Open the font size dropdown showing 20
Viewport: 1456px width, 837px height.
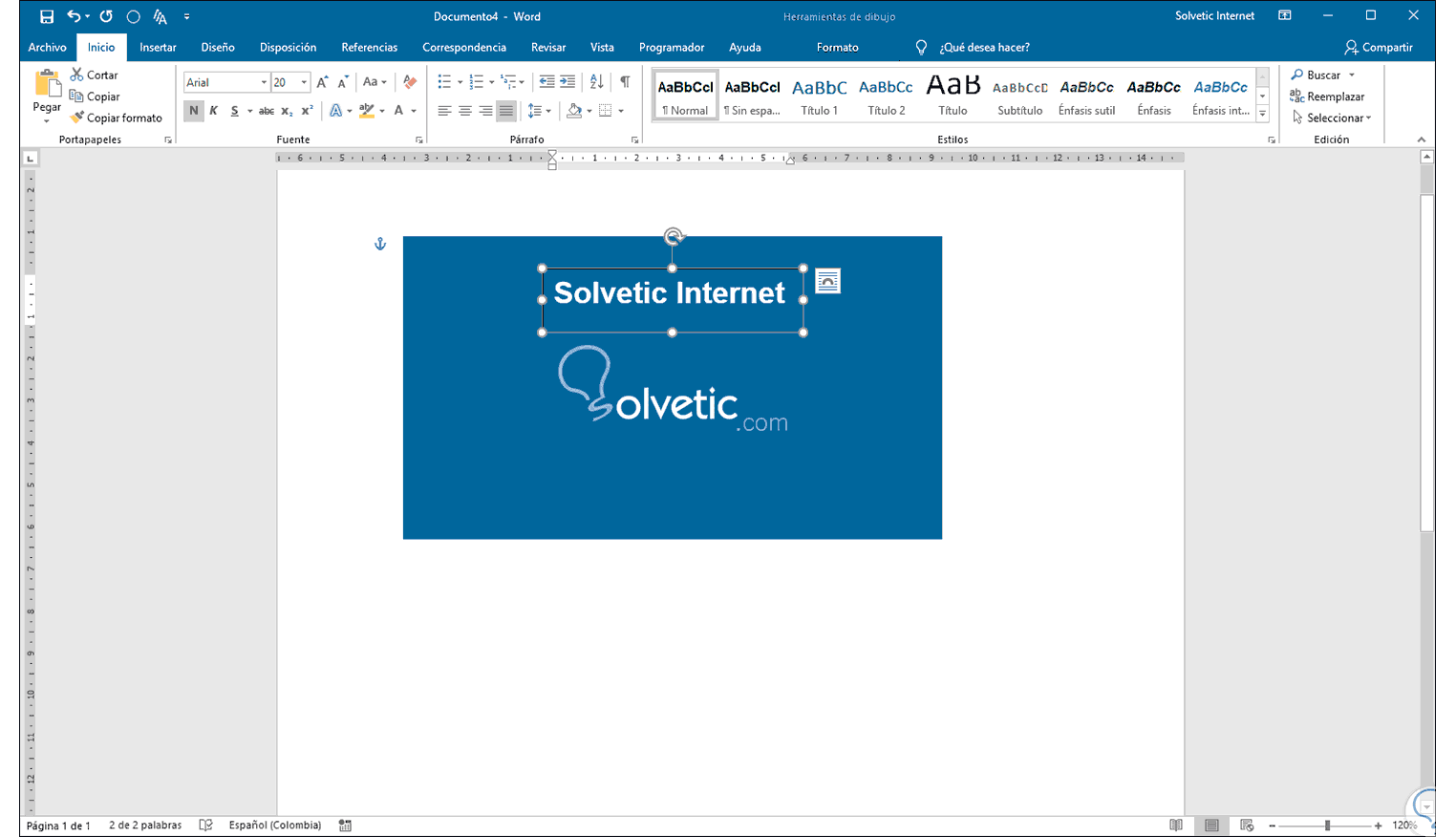304,83
